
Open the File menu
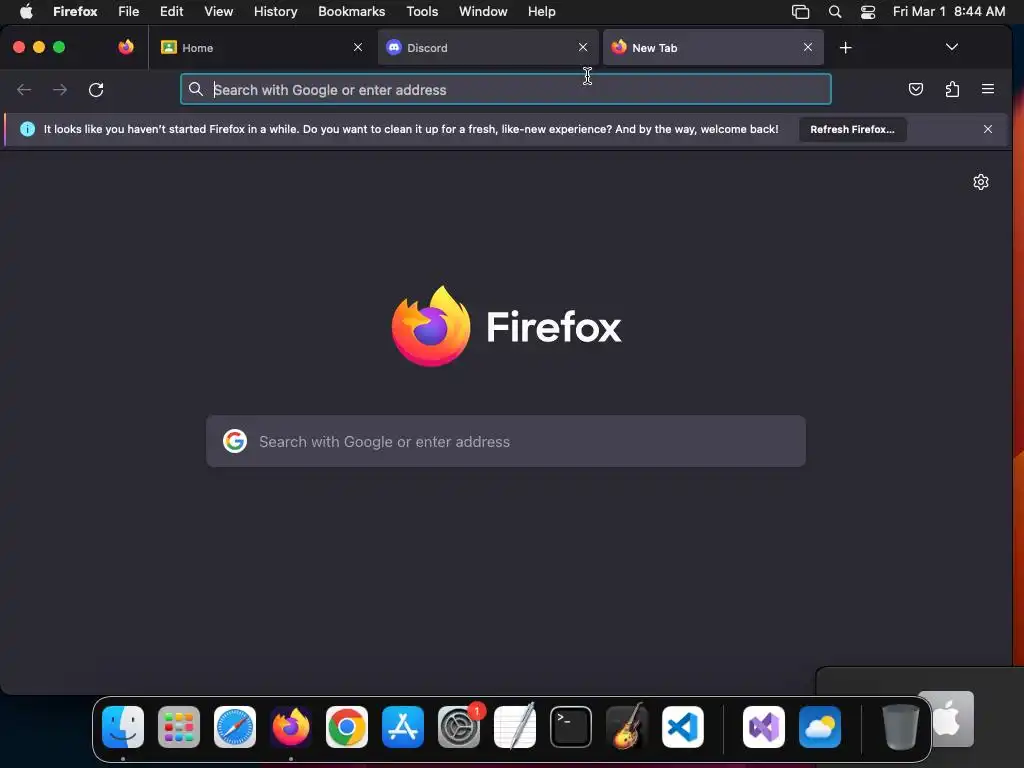click(x=129, y=11)
